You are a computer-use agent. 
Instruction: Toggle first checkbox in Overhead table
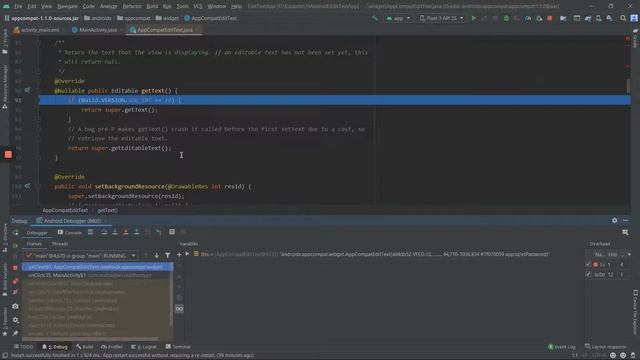click(588, 264)
